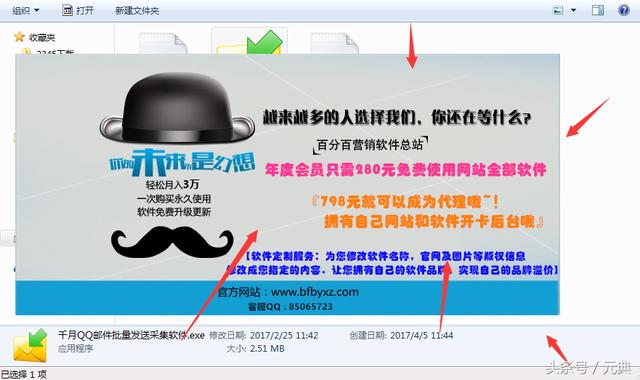Select the blank document file on right
Screen dimensions: 640x380
point(335,44)
